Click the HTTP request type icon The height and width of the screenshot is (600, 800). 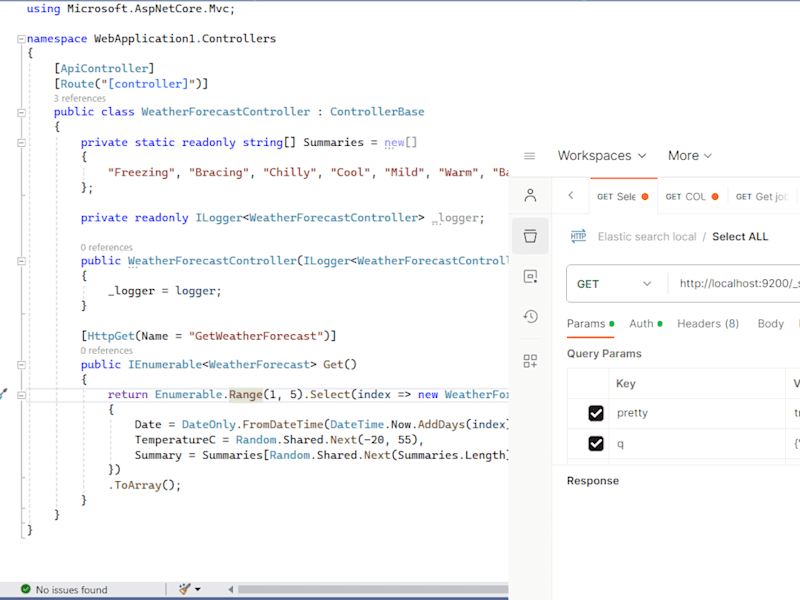(578, 236)
